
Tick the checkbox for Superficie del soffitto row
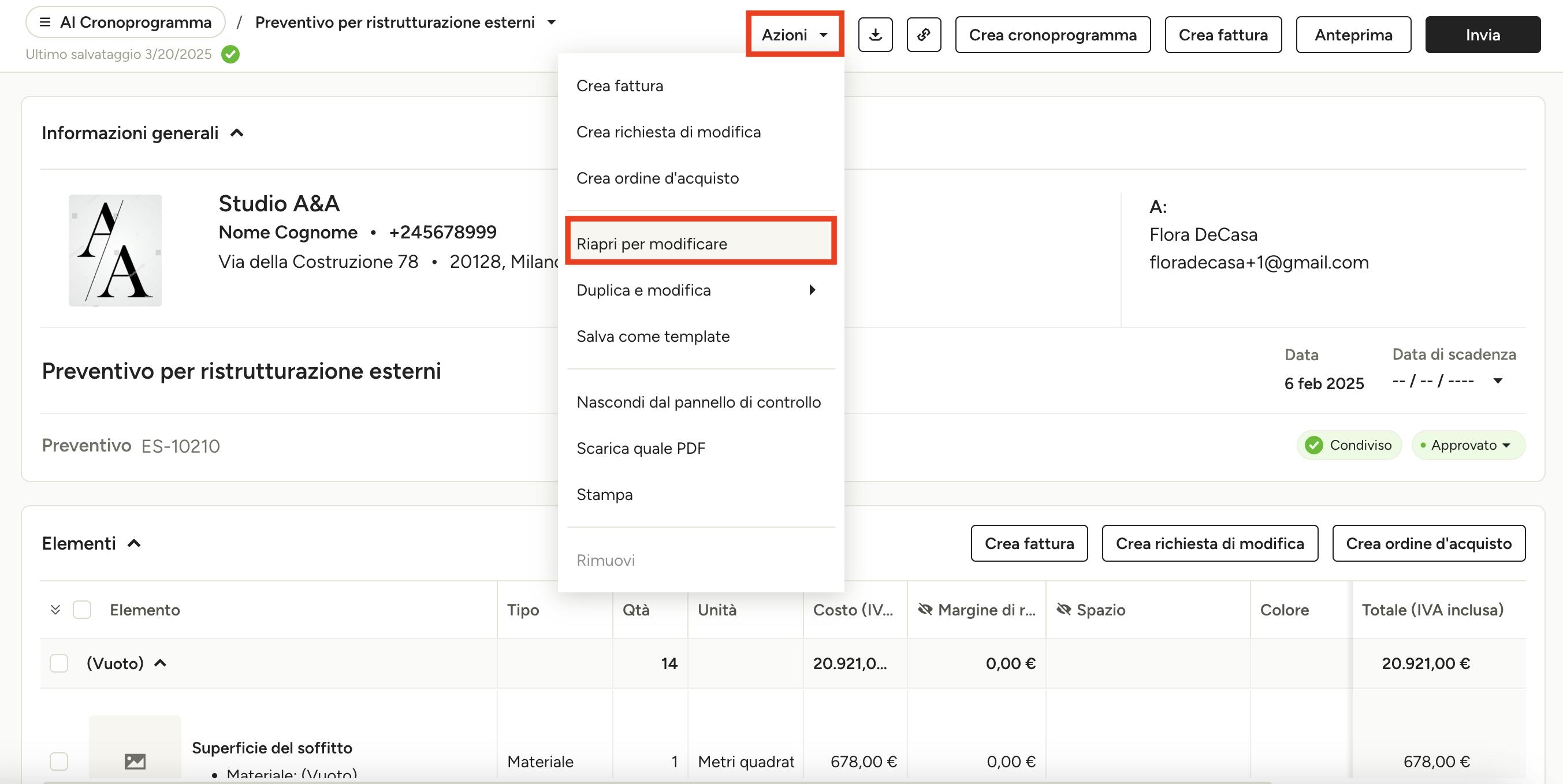point(59,761)
